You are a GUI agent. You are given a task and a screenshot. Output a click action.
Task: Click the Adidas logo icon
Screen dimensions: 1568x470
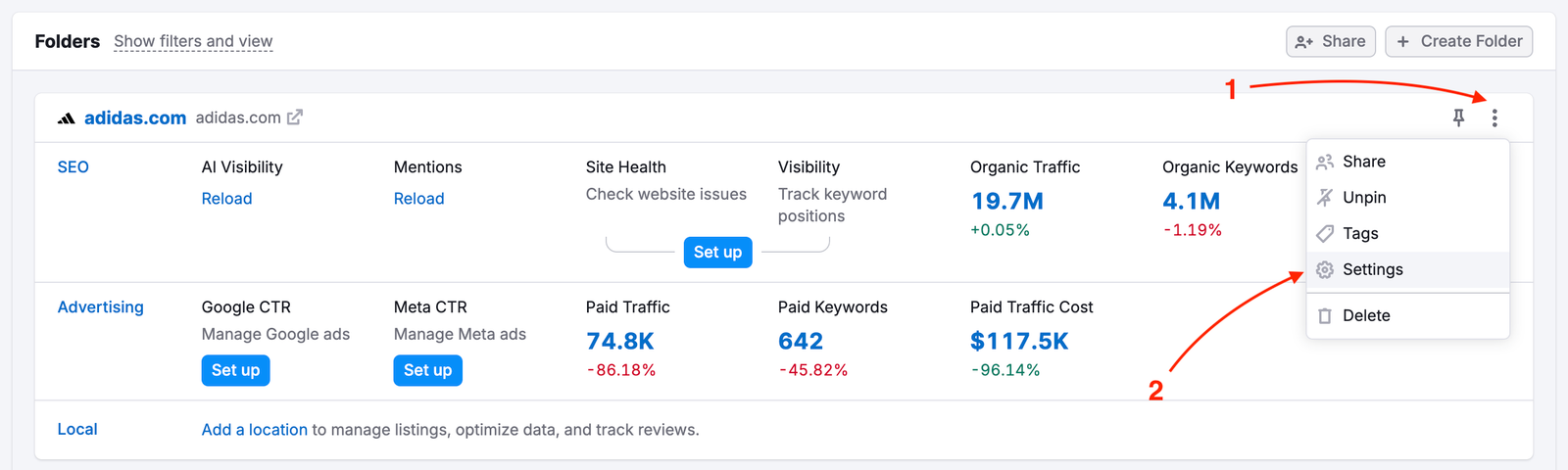pyautogui.click(x=66, y=118)
